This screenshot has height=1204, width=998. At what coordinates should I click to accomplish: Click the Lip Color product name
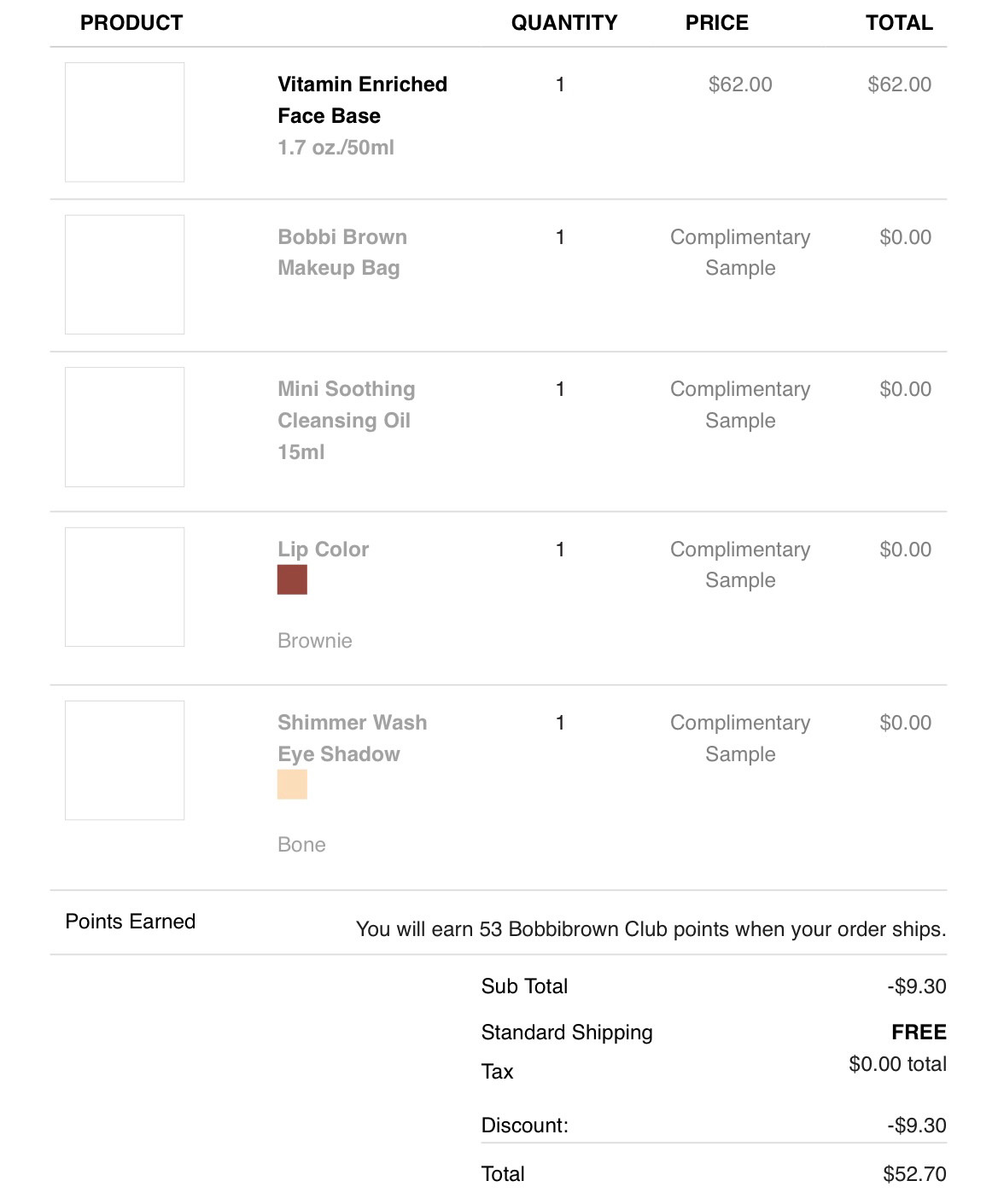point(323,550)
